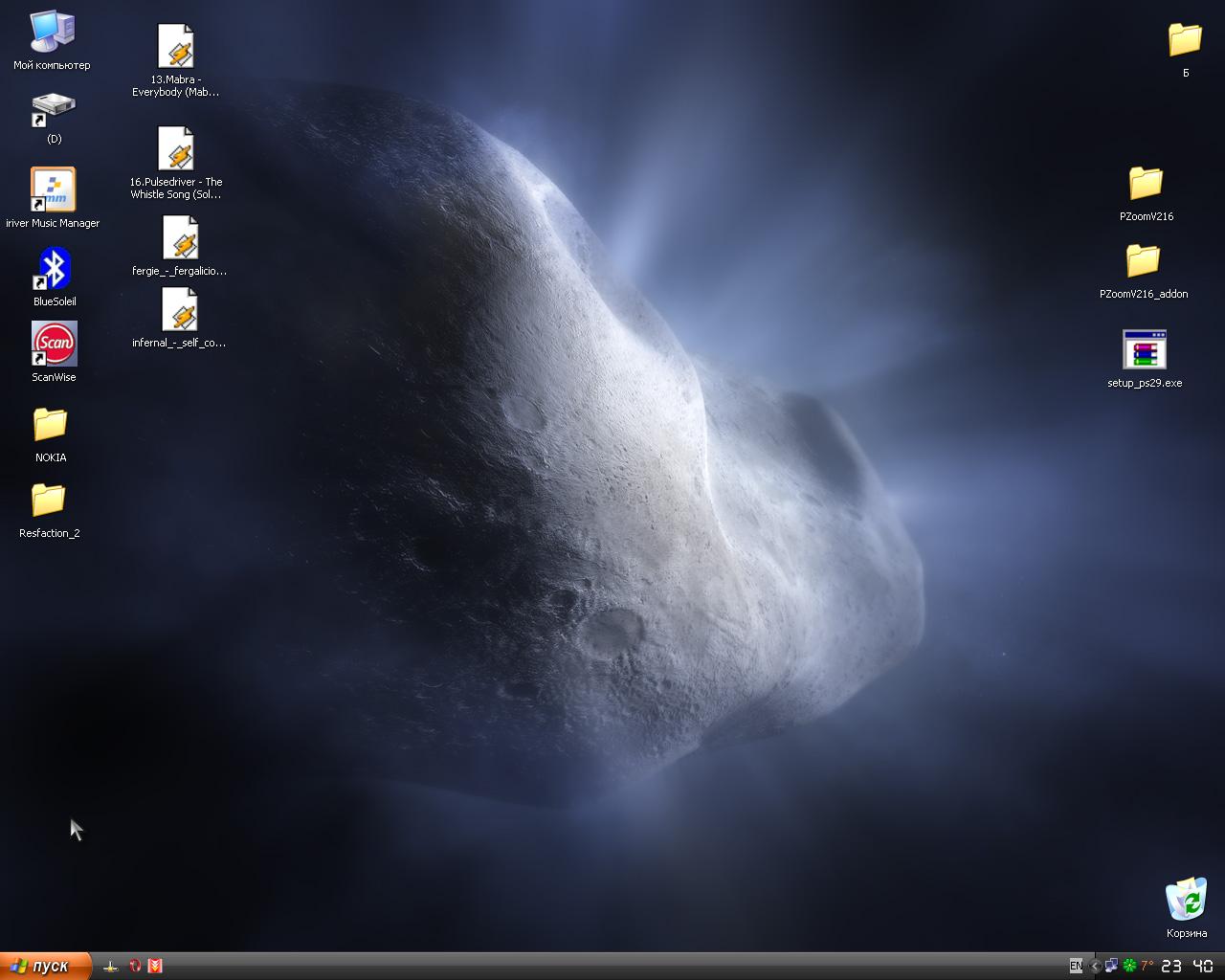Launch Opera from the quick launch bar
Image resolution: width=1225 pixels, height=980 pixels.
coord(134,966)
